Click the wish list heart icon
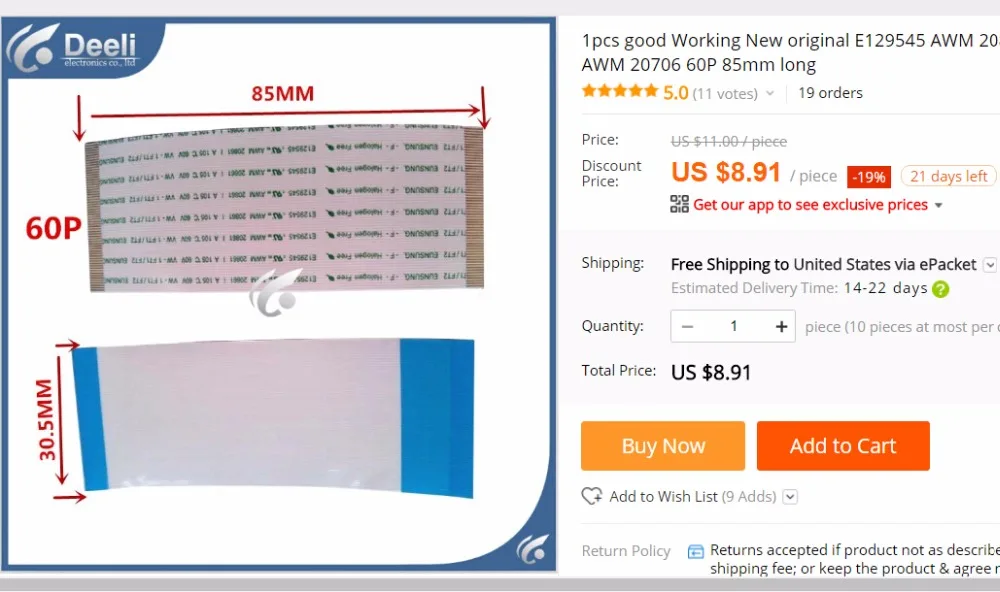 click(x=592, y=496)
